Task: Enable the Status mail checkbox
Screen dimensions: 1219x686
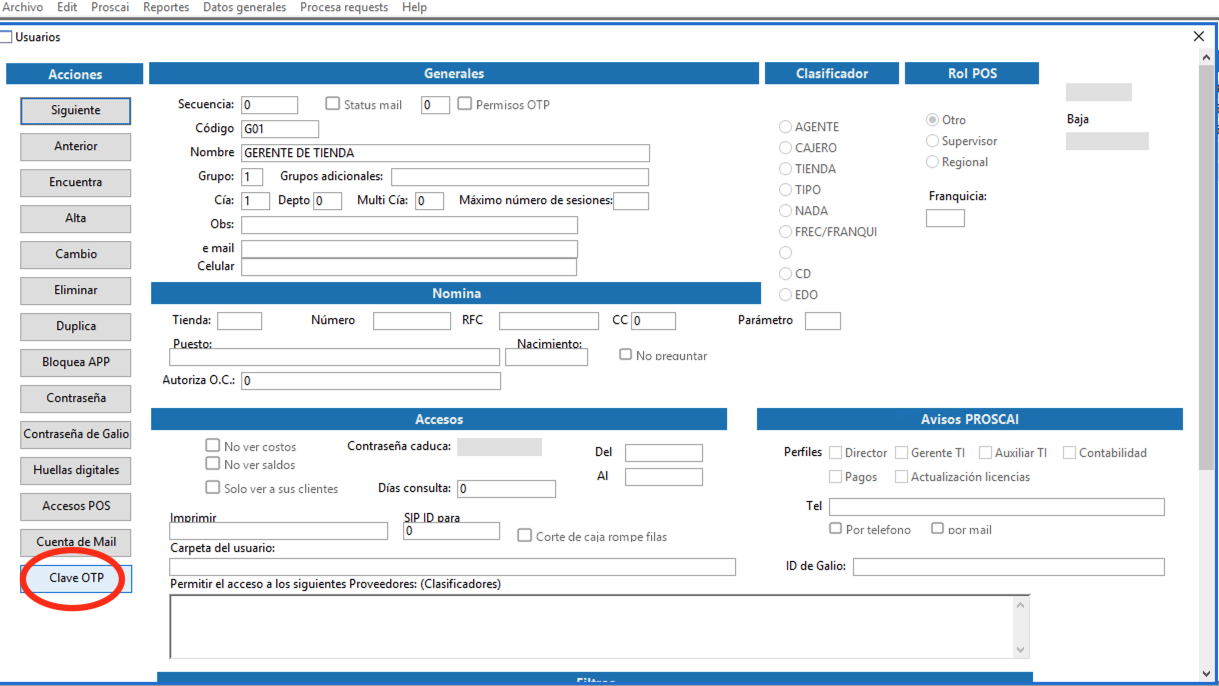Action: coord(334,104)
